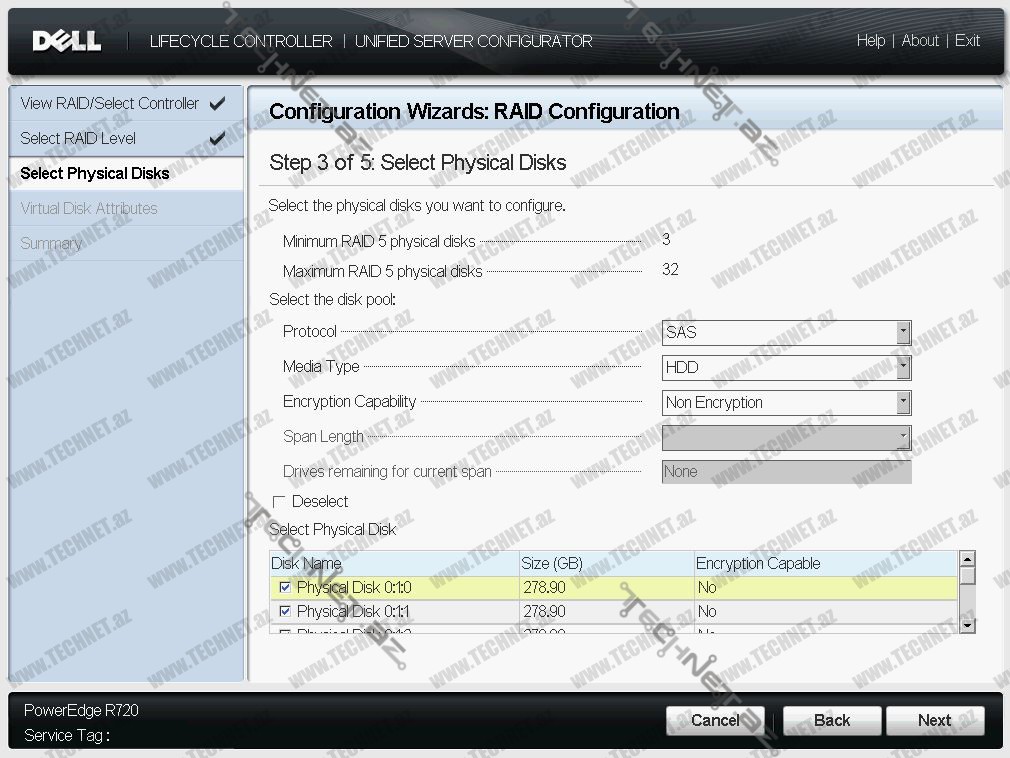Click the disk list scroll down arrow
Screen dimensions: 1010x758
[967, 625]
